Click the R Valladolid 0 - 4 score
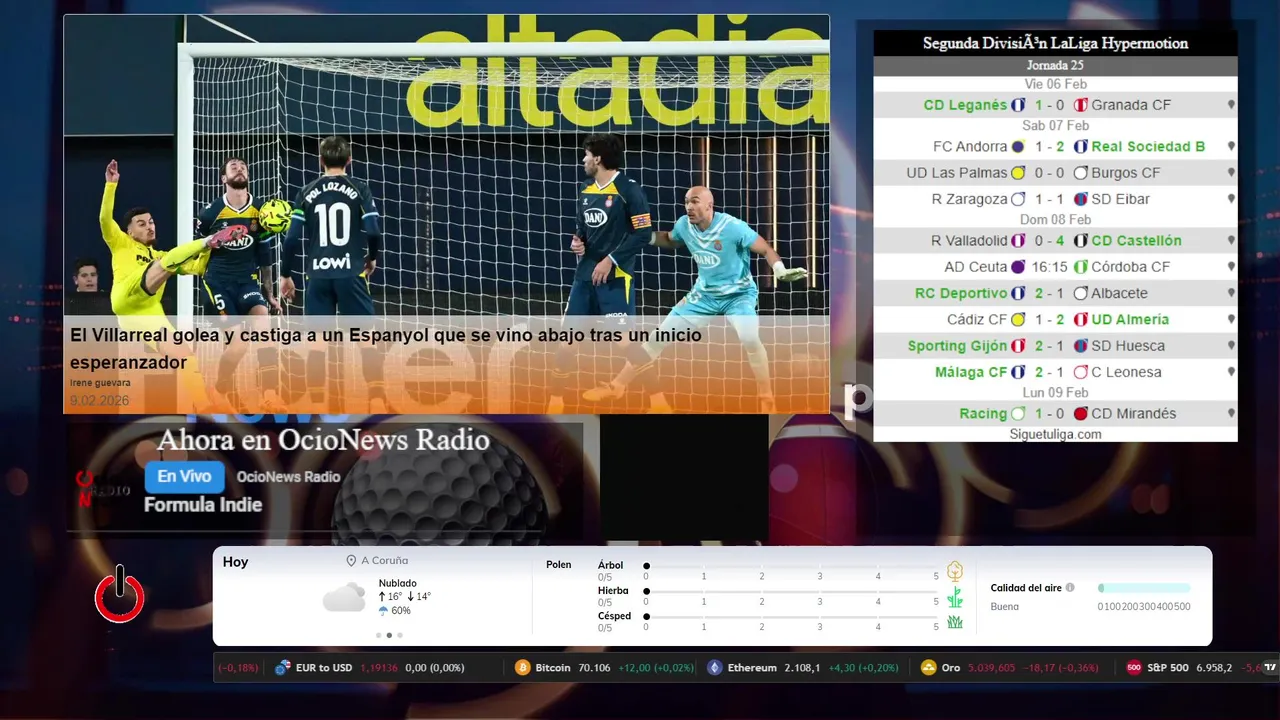Viewport: 1280px width, 720px height. coord(1050,241)
